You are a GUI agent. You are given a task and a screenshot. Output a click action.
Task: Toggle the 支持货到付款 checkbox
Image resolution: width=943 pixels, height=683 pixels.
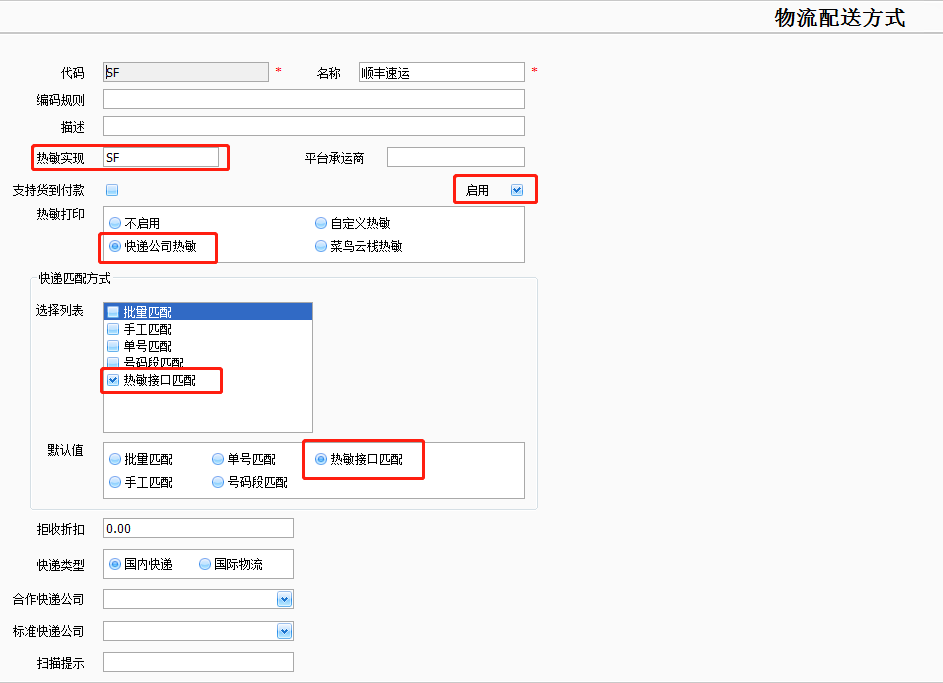tap(112, 190)
